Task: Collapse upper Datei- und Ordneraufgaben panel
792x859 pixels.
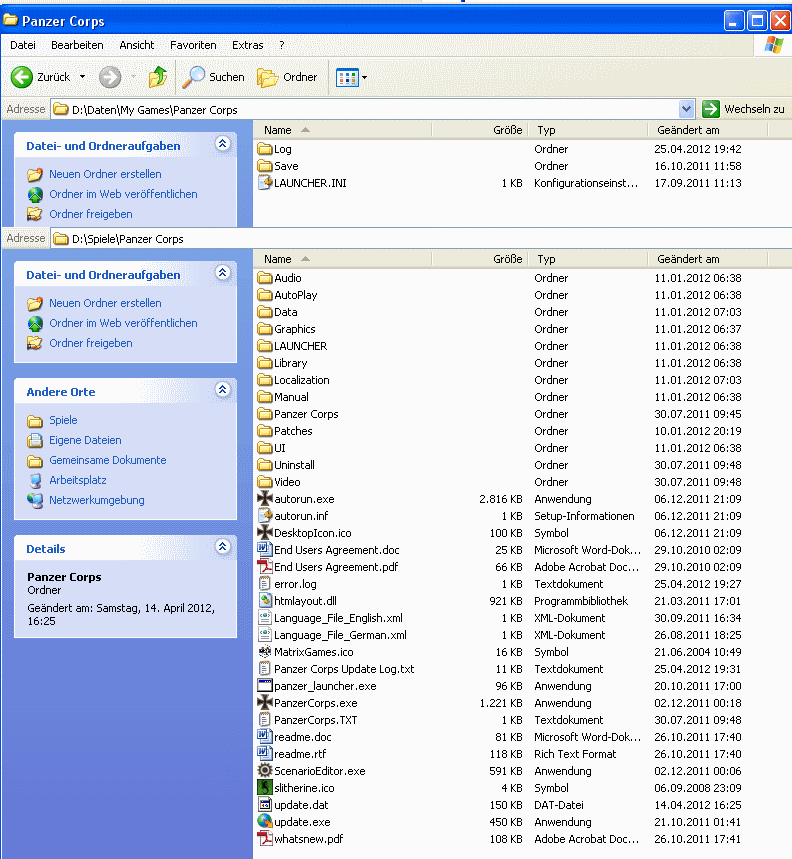Action: pyautogui.click(x=222, y=144)
